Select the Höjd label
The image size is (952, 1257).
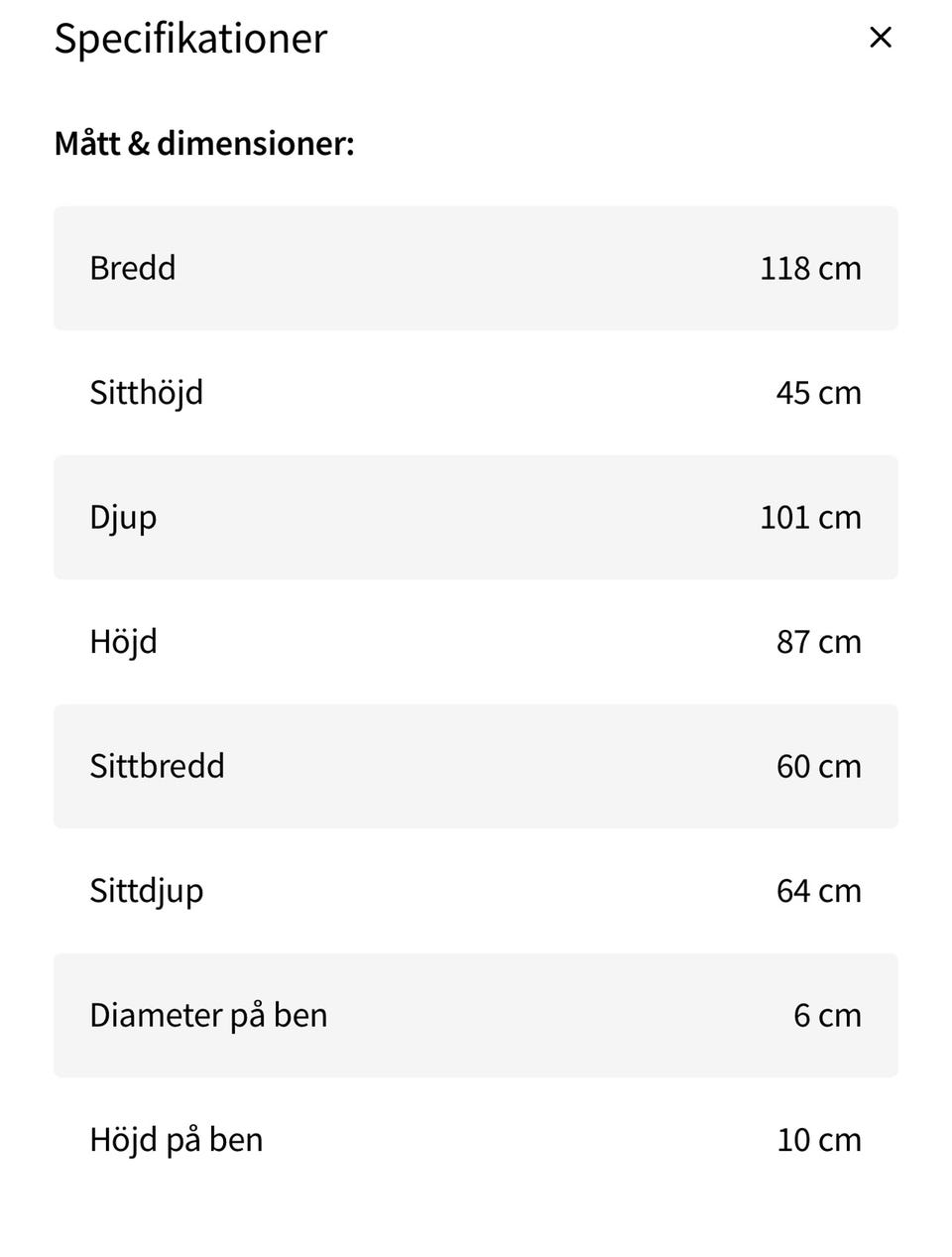point(124,642)
